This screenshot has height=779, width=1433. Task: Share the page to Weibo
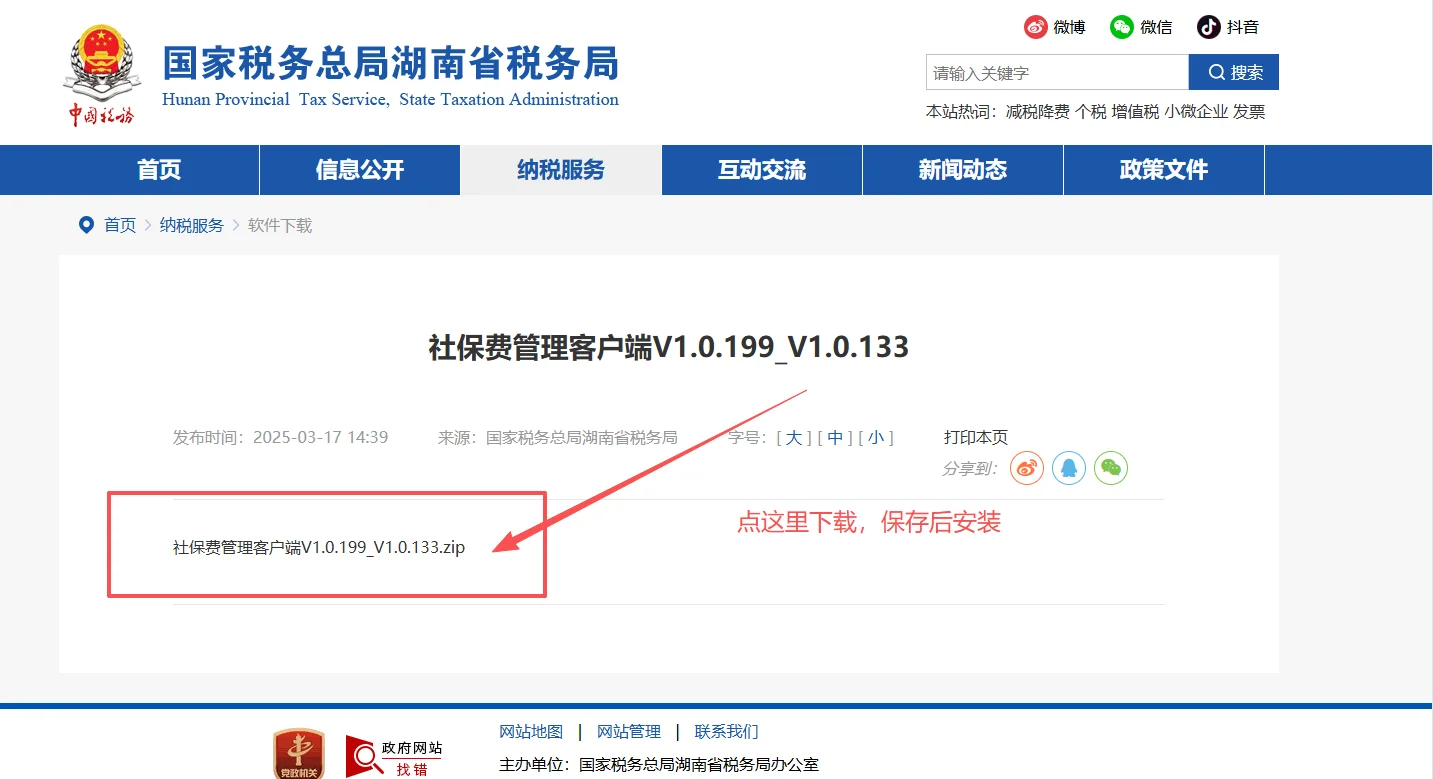(1026, 467)
